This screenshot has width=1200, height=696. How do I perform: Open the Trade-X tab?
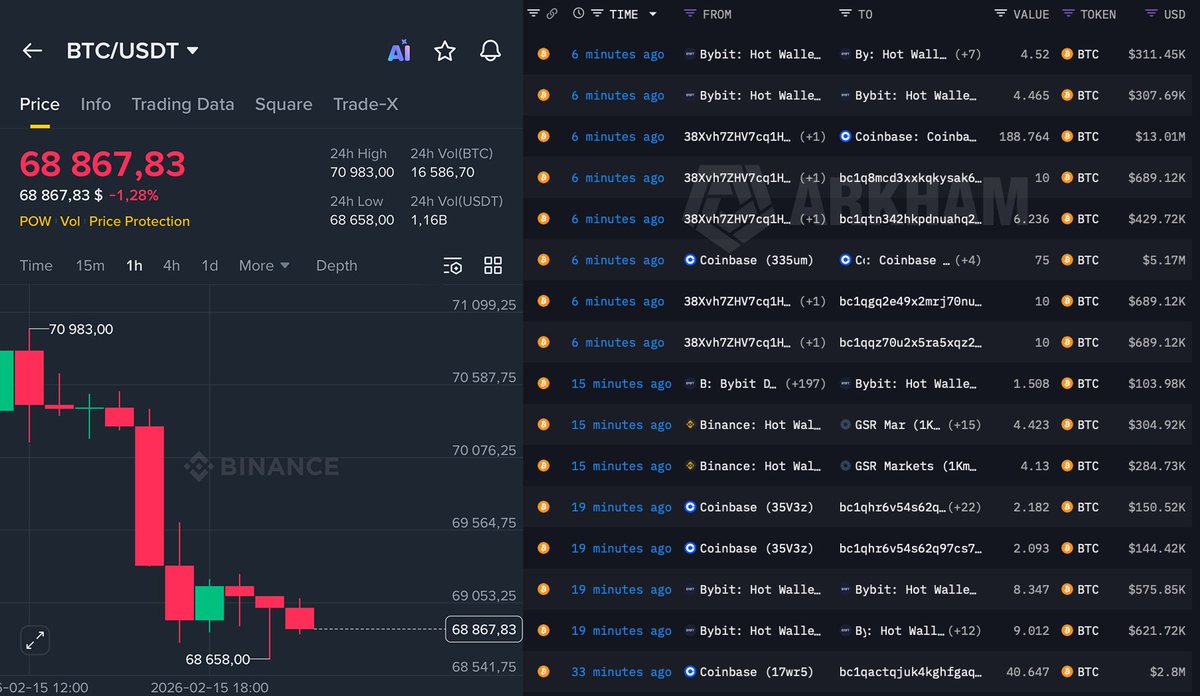click(365, 104)
